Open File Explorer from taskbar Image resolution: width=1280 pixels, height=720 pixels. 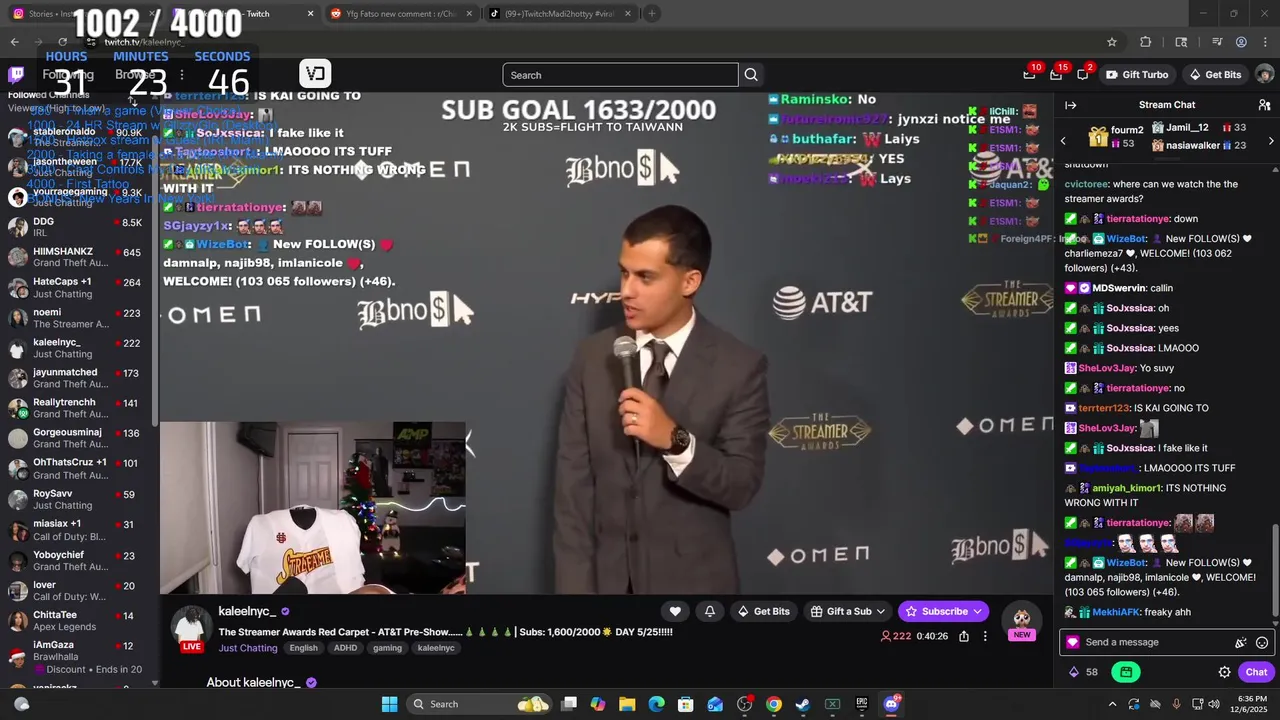tap(627, 704)
